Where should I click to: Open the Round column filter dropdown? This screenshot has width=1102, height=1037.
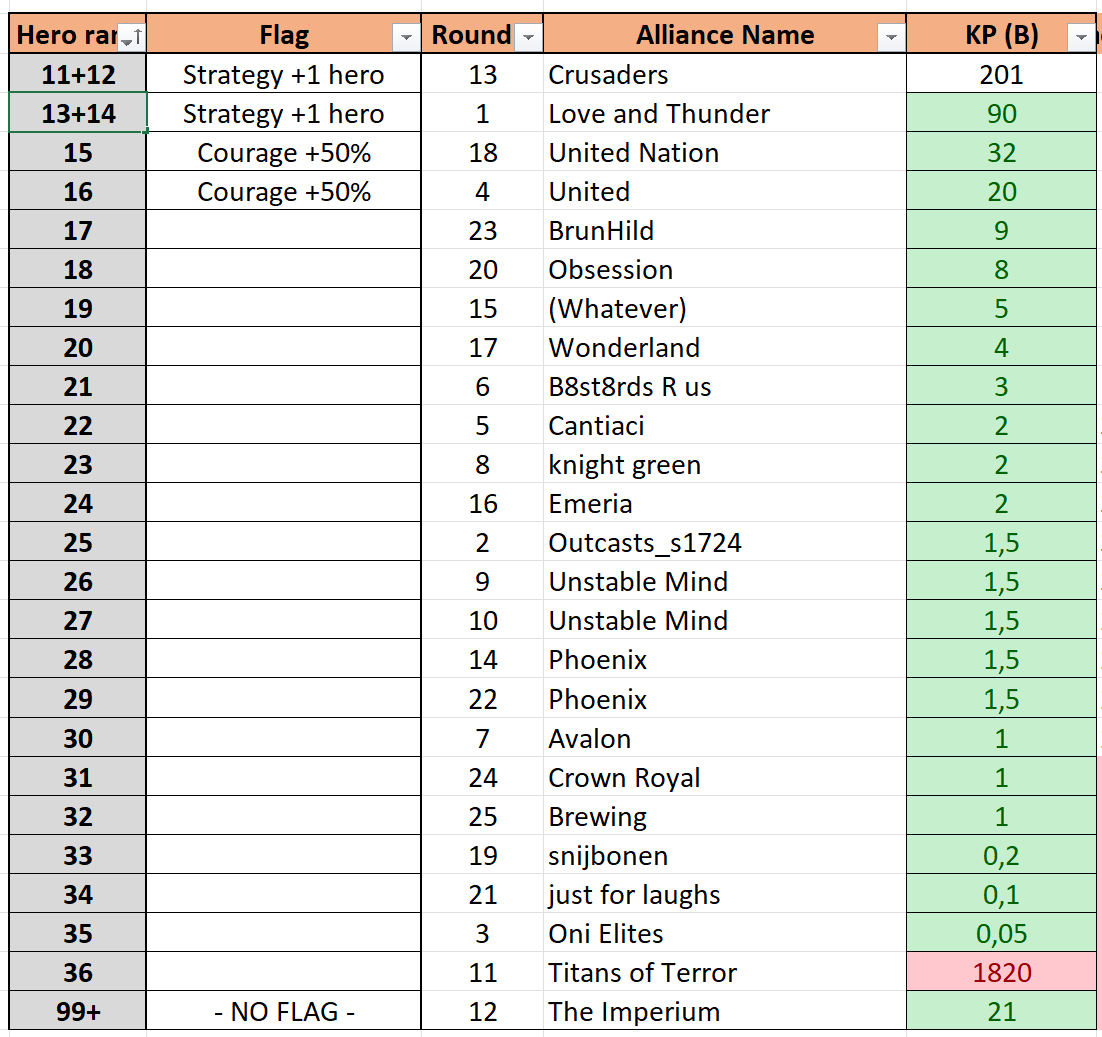tap(528, 38)
